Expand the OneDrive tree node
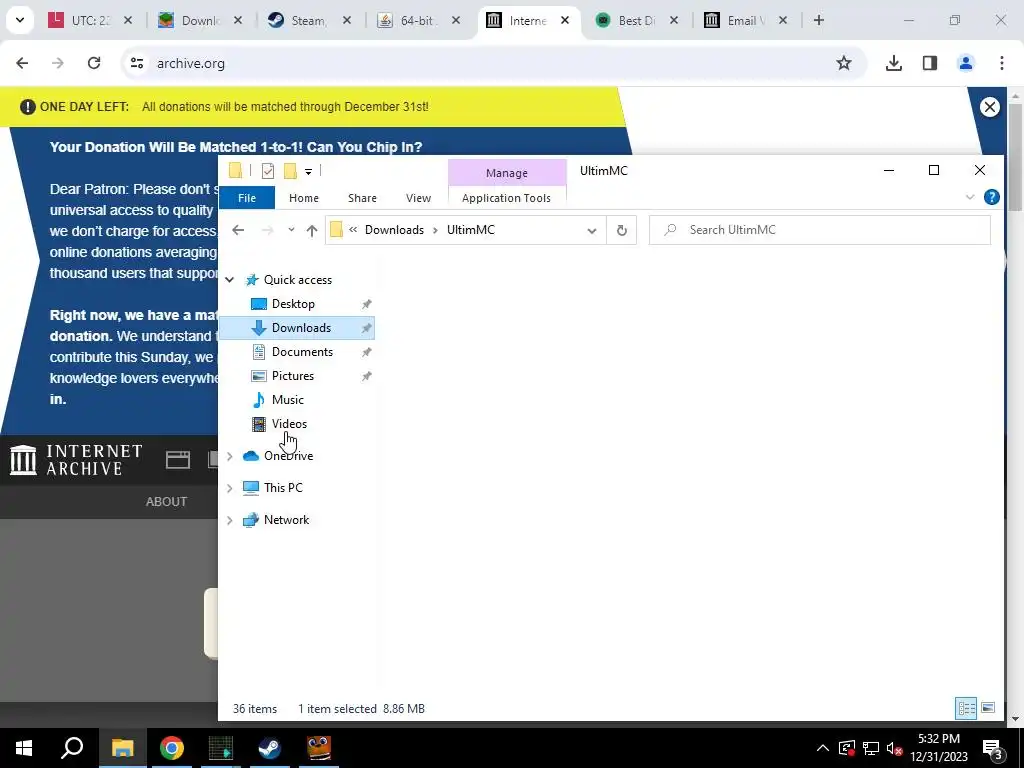Viewport: 1024px width, 768px height. coord(230,456)
